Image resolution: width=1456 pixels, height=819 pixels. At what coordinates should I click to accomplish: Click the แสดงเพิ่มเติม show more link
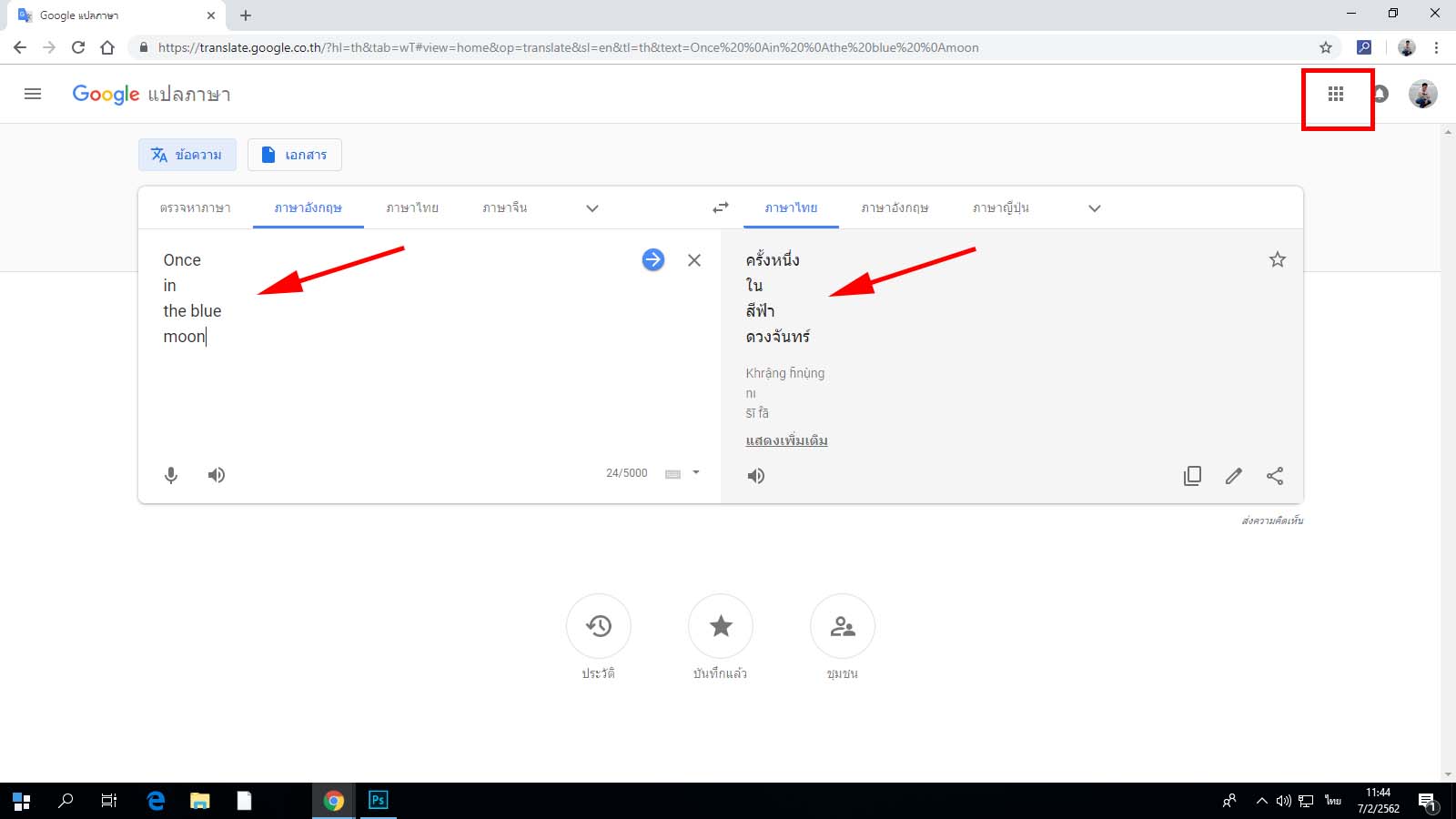(x=787, y=440)
